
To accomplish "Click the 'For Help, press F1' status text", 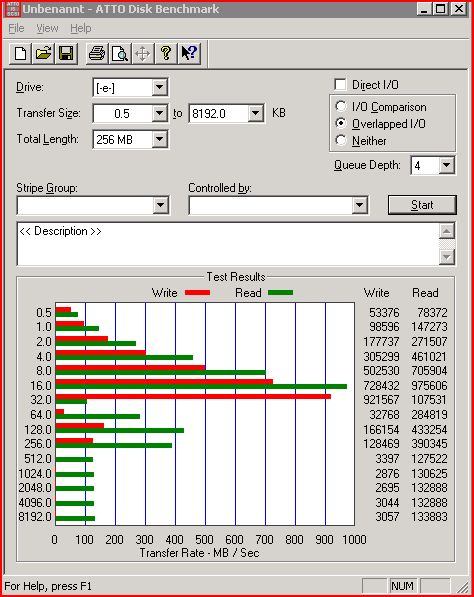I will [x=48, y=586].
